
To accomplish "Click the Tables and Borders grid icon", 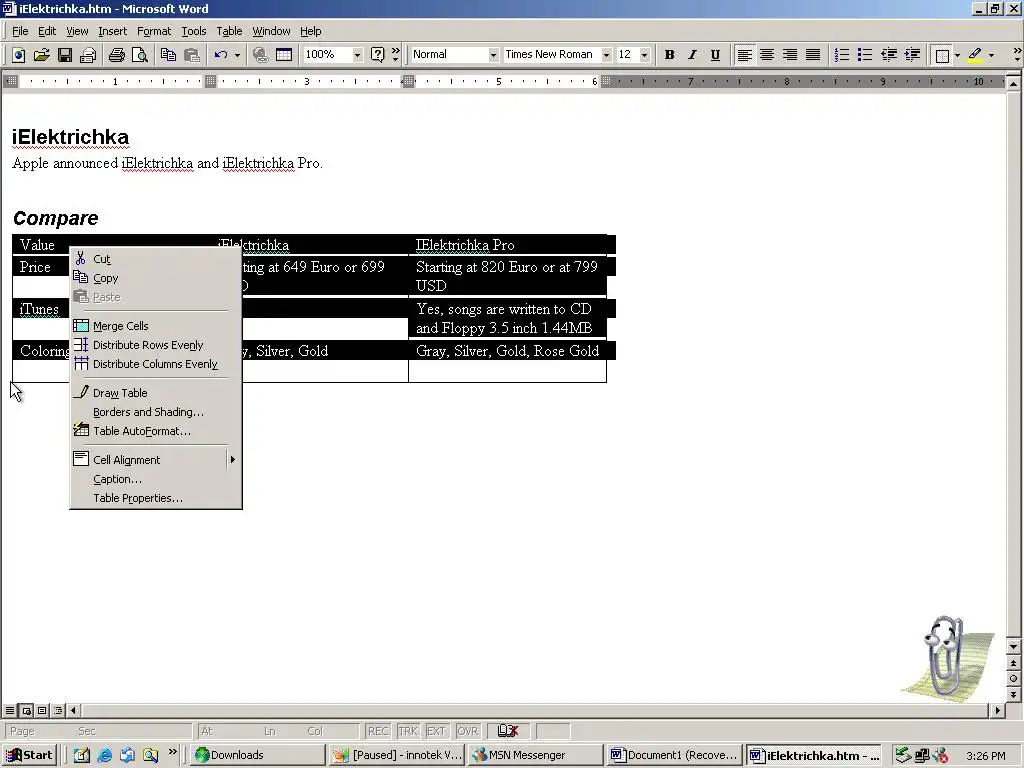I will (x=284, y=55).
